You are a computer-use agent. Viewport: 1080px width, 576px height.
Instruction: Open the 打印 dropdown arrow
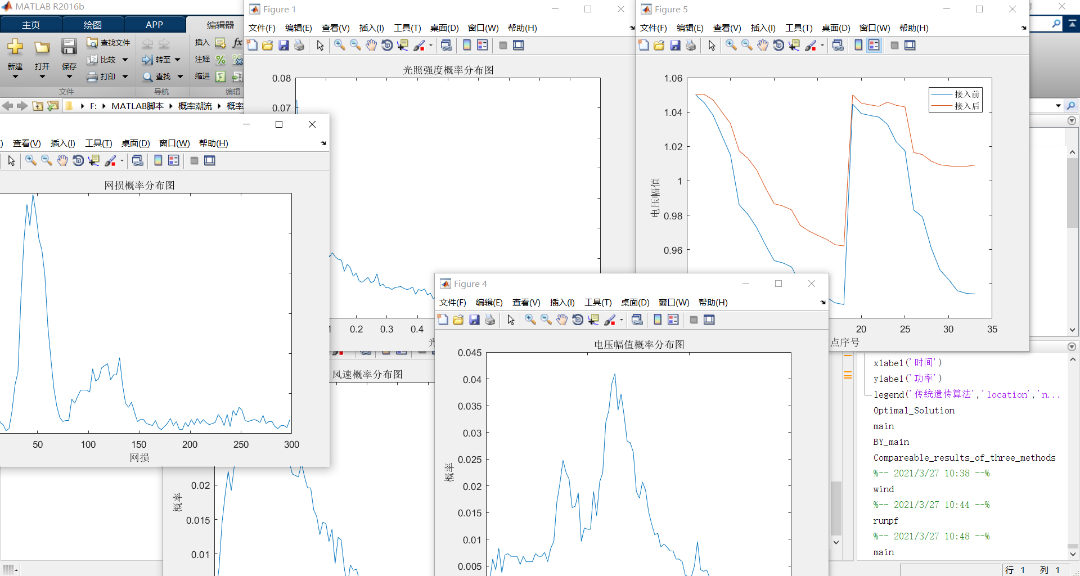(125, 77)
